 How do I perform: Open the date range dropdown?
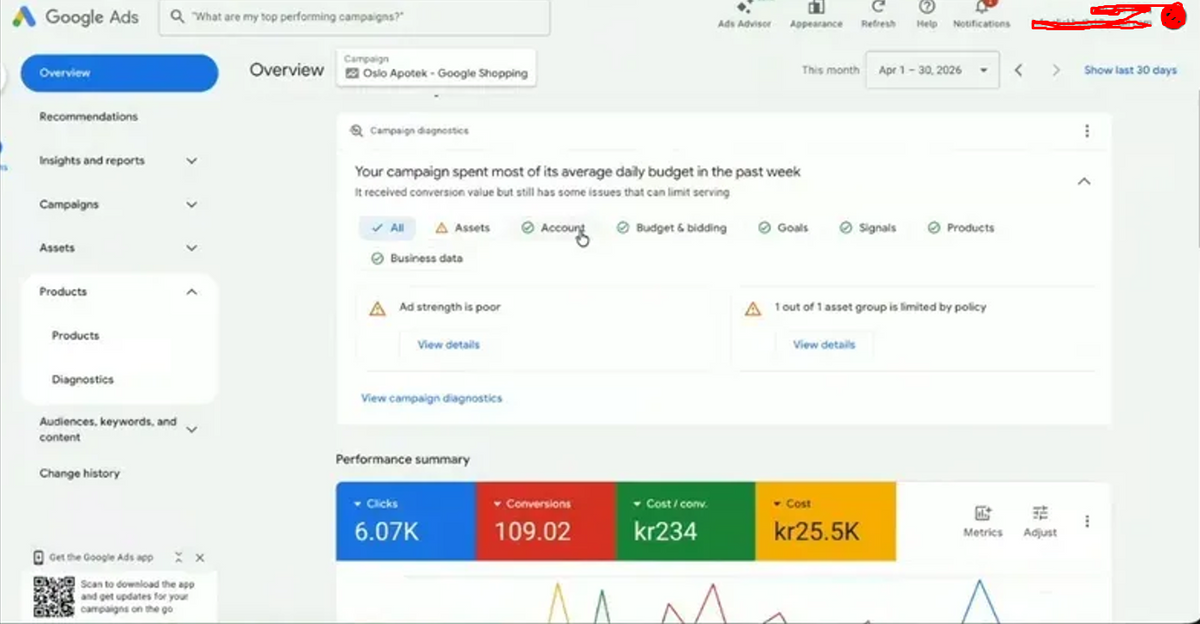tap(933, 70)
